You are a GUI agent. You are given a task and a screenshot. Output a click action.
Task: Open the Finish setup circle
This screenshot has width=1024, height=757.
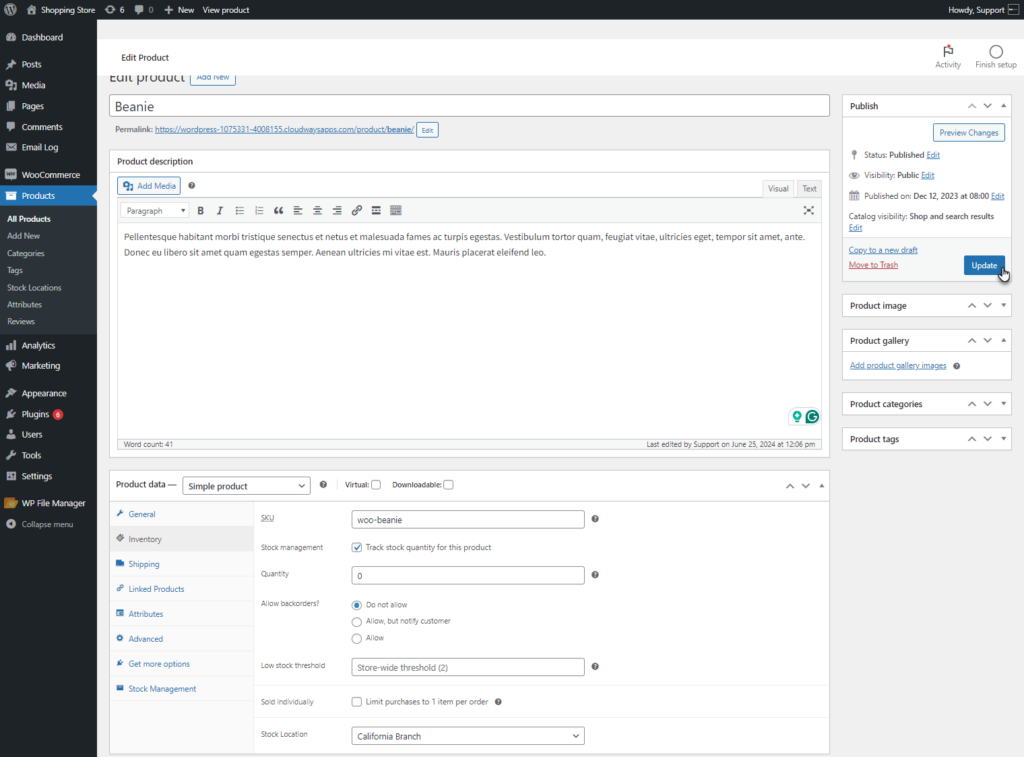pyautogui.click(x=996, y=56)
